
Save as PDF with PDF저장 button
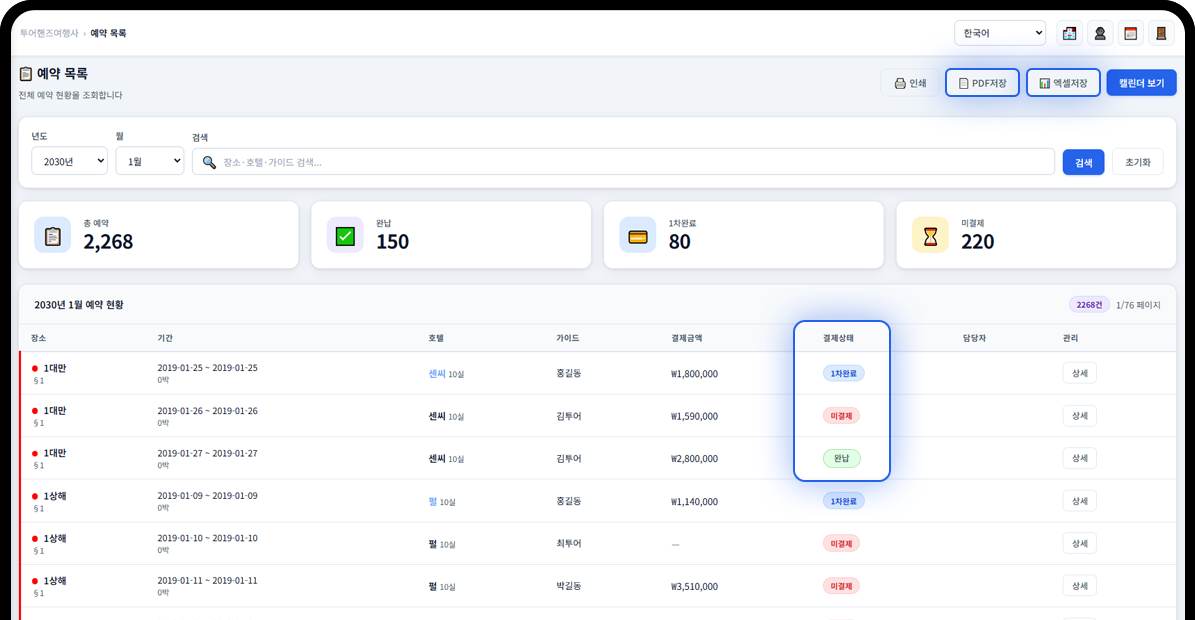click(982, 83)
